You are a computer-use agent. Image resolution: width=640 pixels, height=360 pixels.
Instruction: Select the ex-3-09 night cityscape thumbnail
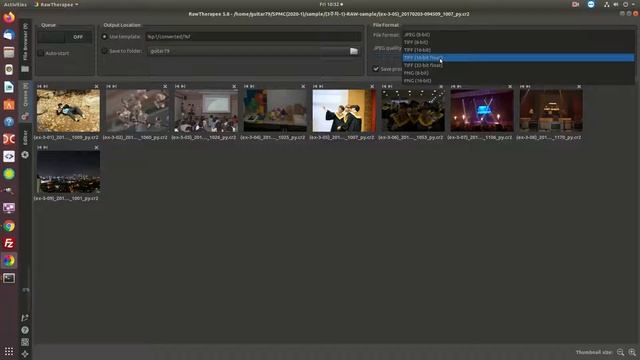68,171
